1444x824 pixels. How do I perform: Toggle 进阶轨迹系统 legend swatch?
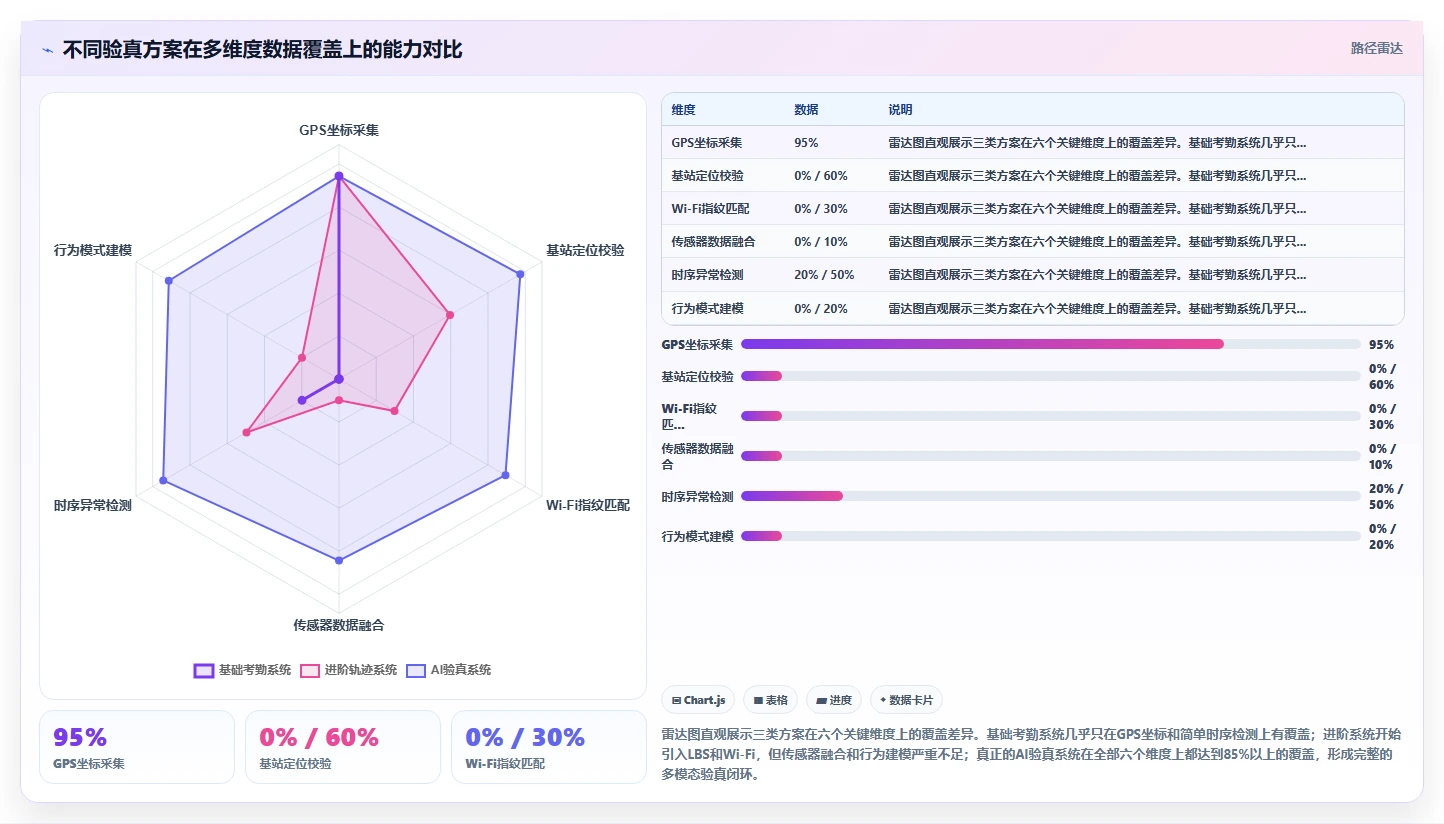click(310, 670)
